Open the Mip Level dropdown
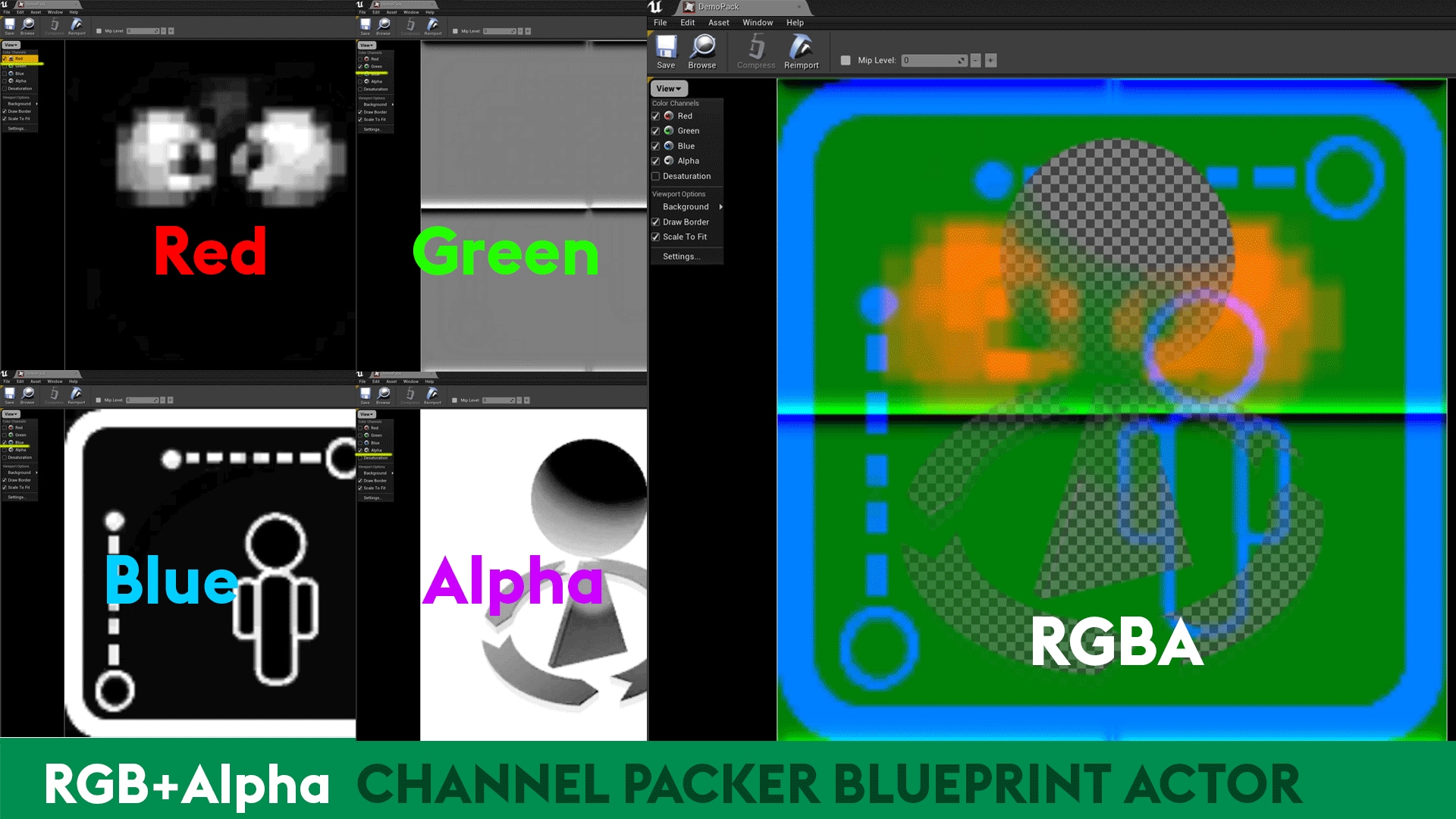The width and height of the screenshot is (1456, 819). tap(960, 60)
